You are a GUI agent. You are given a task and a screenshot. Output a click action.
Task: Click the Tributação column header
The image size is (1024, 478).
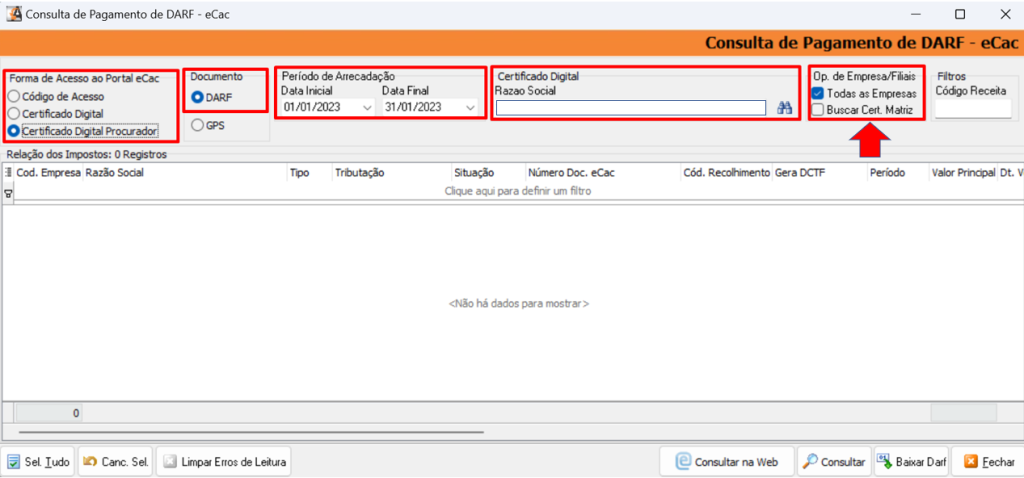[x=392, y=173]
